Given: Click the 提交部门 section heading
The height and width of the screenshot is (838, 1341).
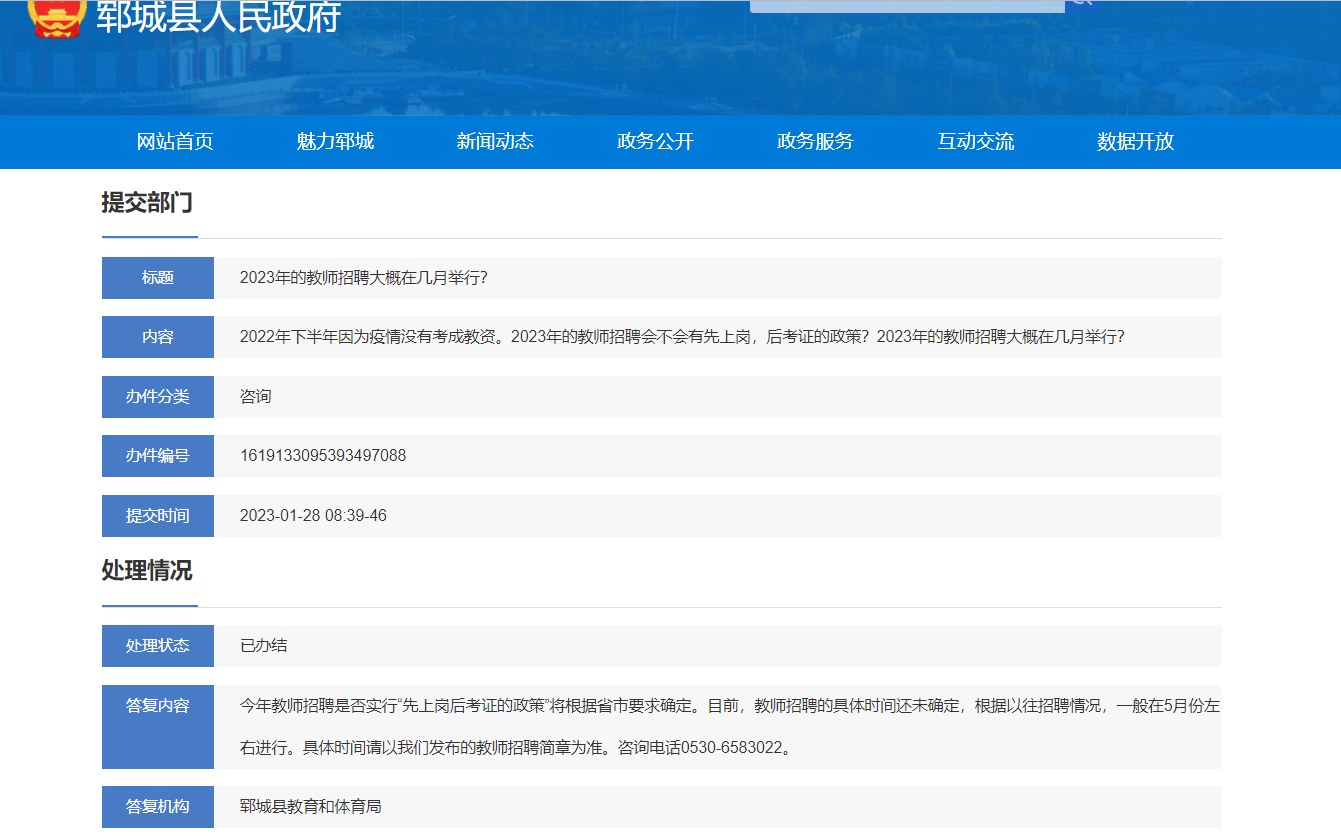Looking at the screenshot, I should coord(147,203).
